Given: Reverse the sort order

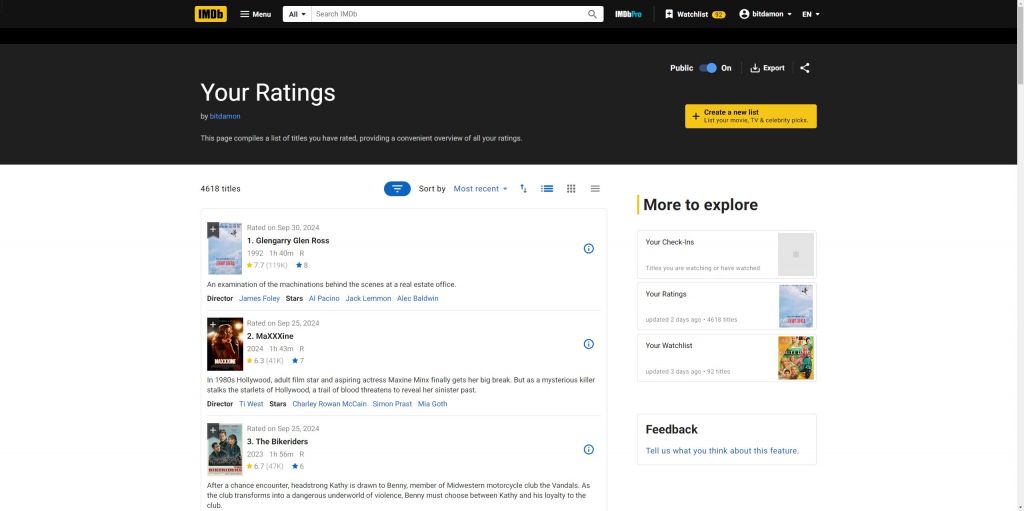Looking at the screenshot, I should (523, 188).
